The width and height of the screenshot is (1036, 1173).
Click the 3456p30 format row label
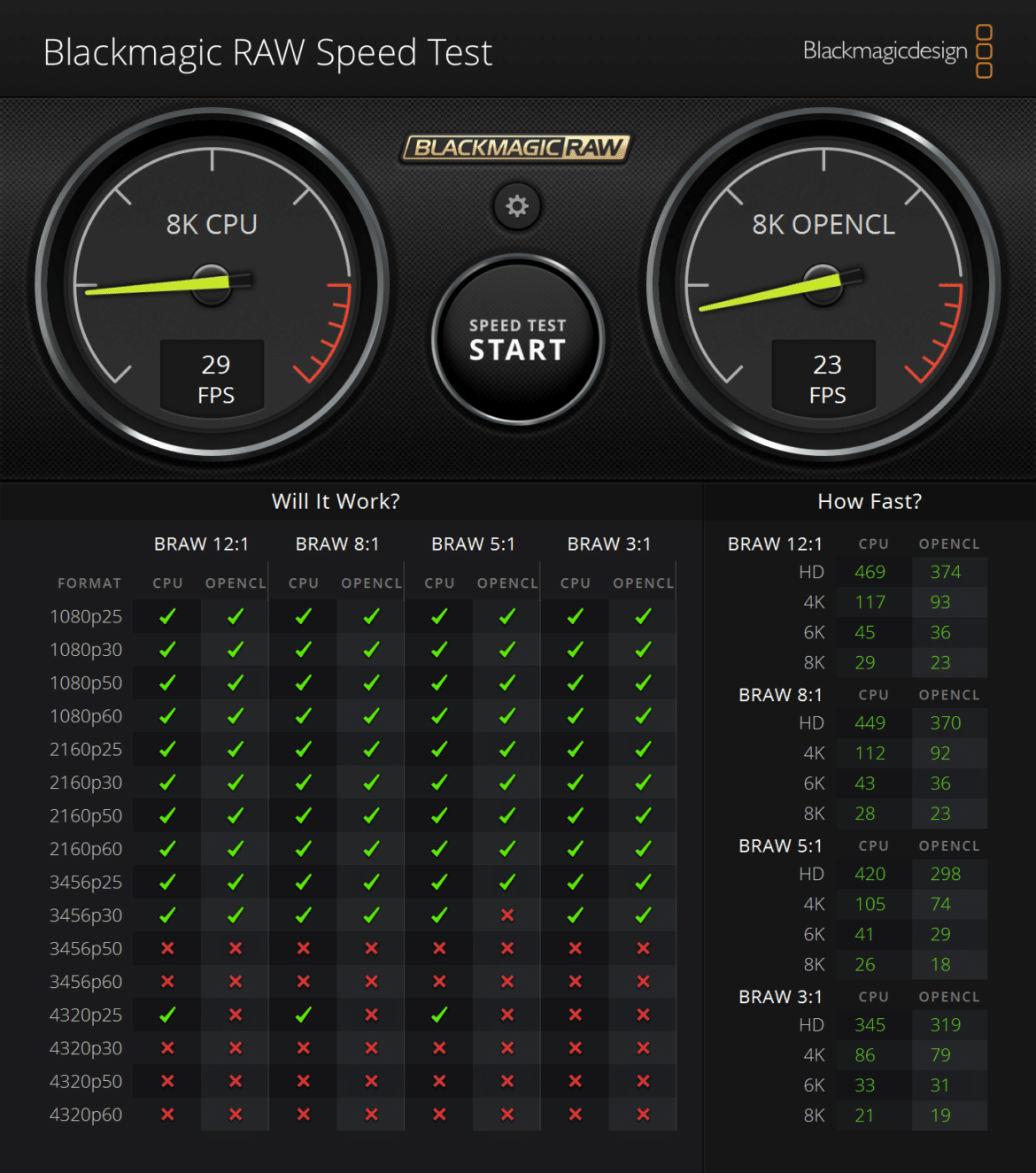click(x=86, y=914)
